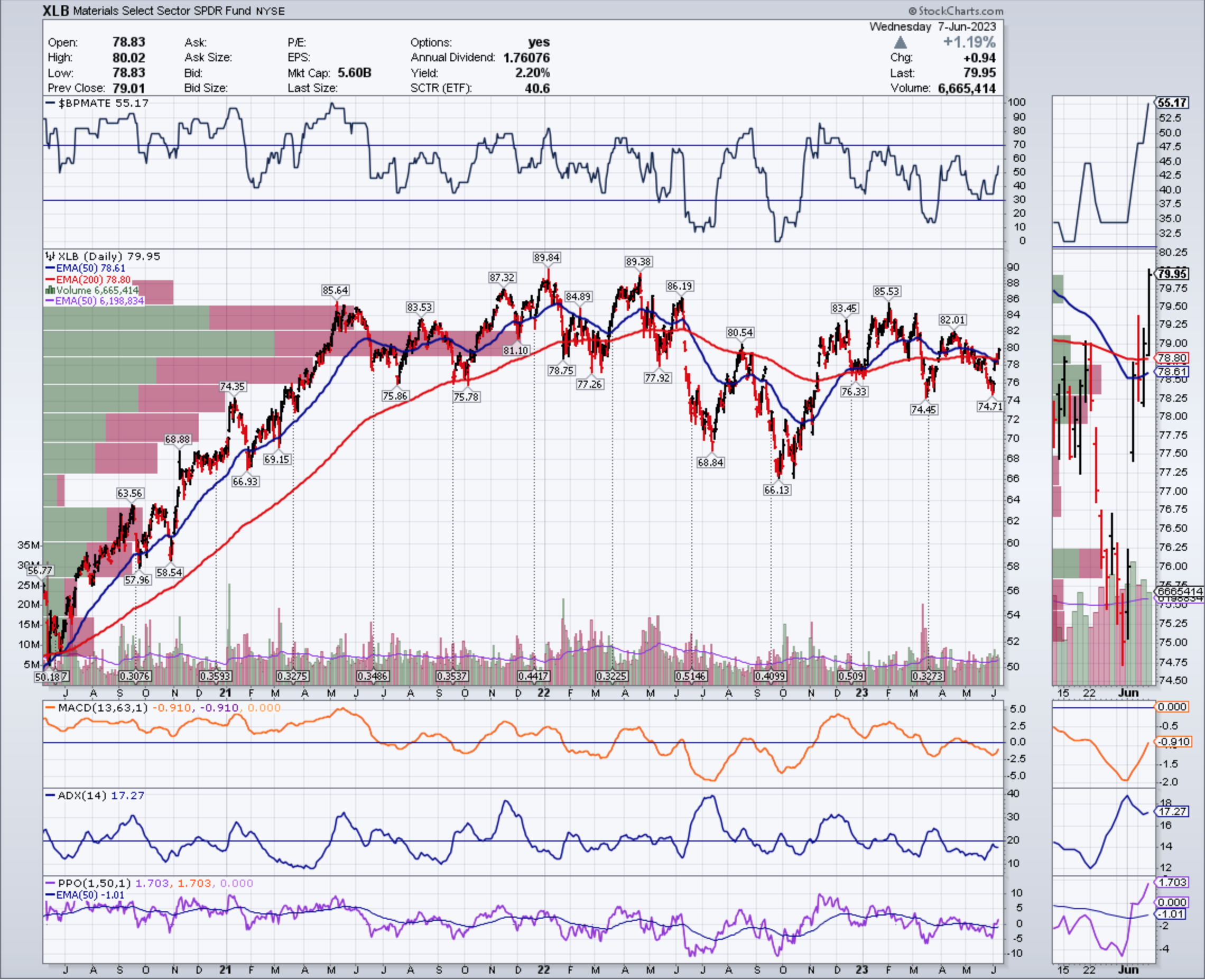This screenshot has height=980, width=1205.
Task: Click the up-triangle change indicator beside +1.19%
Action: [x=901, y=42]
